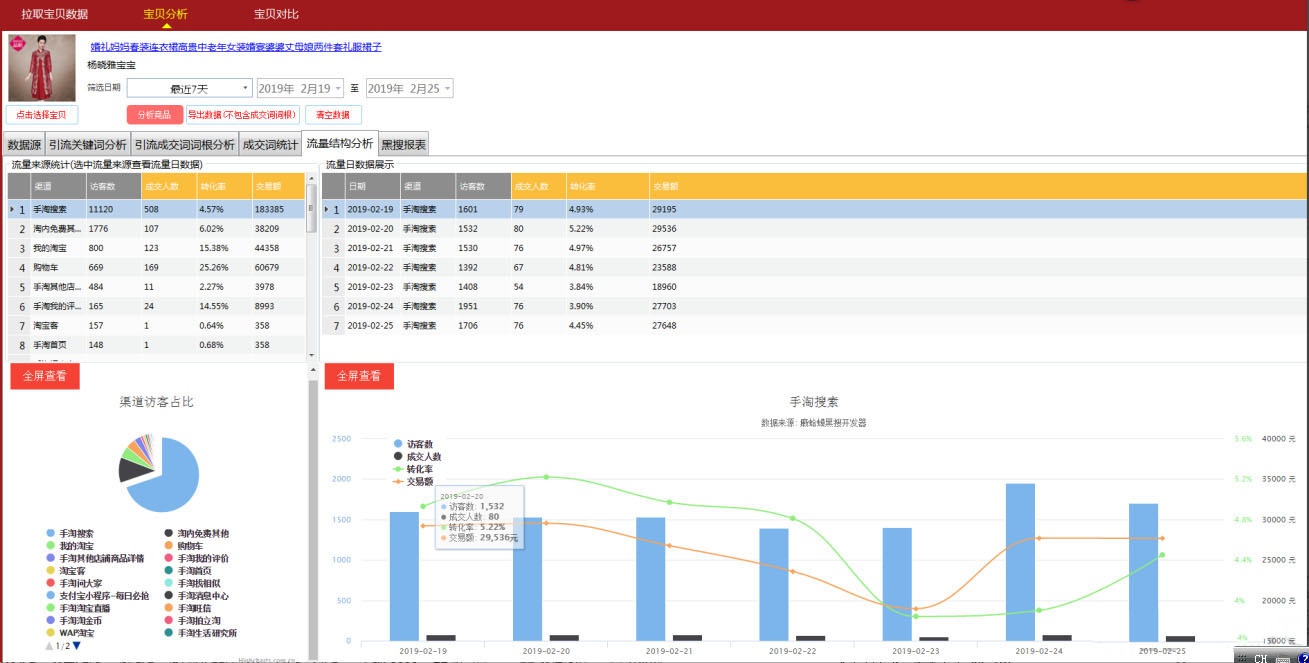Select the 我的淘宝 row in source table
This screenshot has height=663, width=1309.
pyautogui.click(x=157, y=248)
